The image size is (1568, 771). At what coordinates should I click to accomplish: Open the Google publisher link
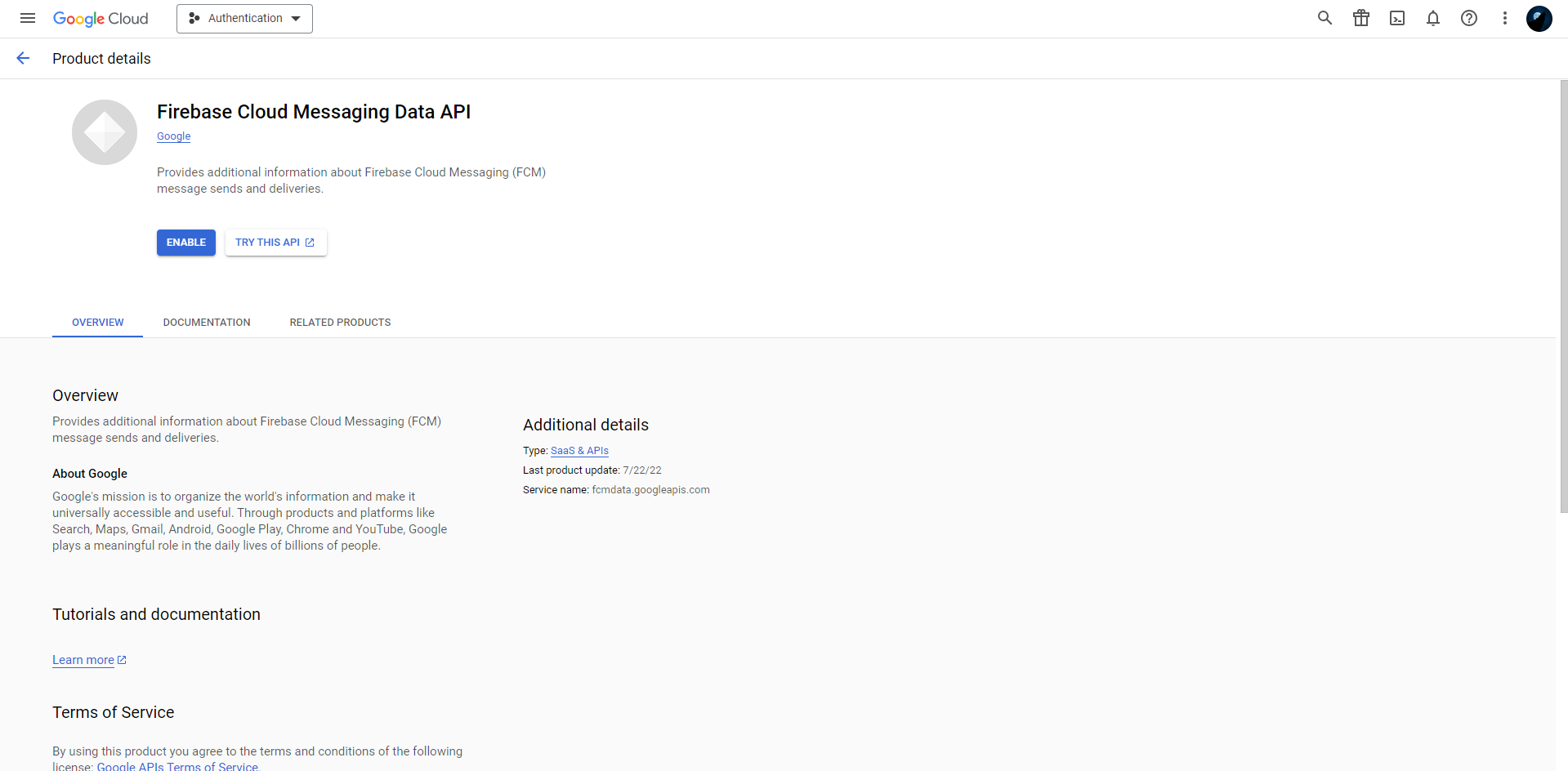pos(173,136)
